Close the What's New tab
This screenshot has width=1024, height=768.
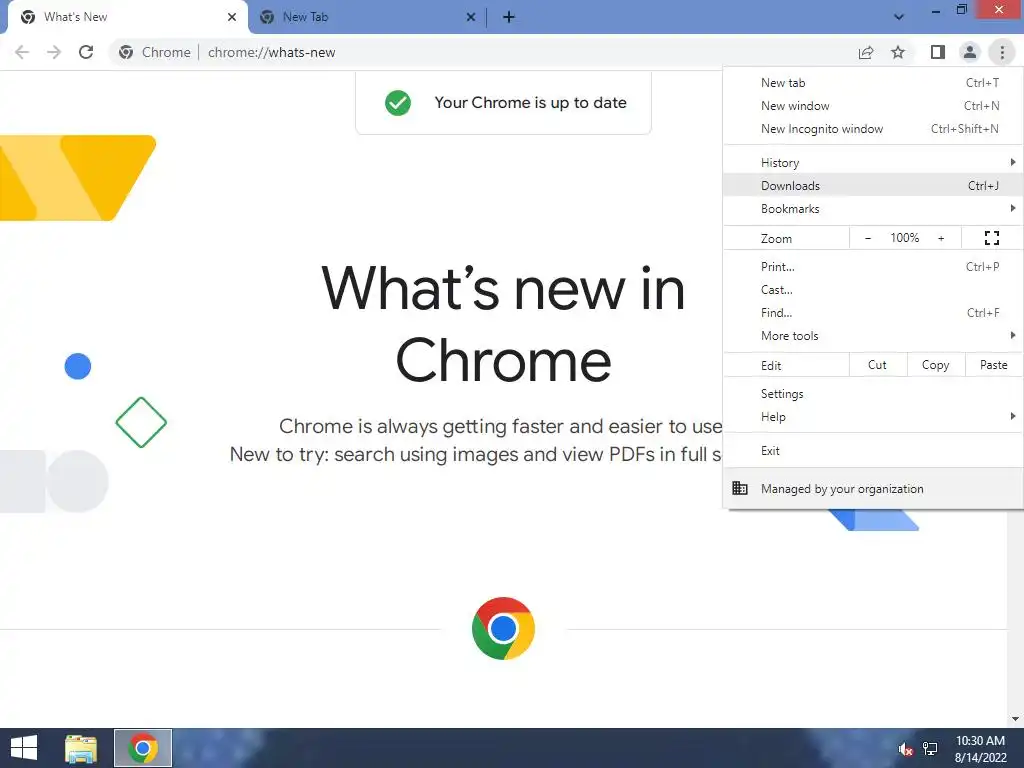[232, 18]
